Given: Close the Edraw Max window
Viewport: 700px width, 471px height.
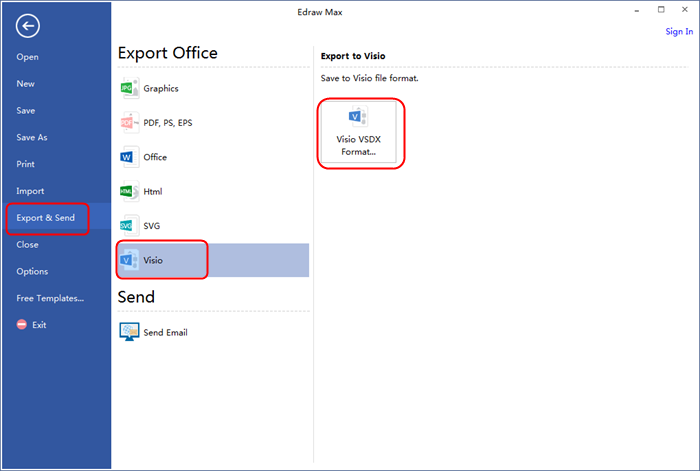Looking at the screenshot, I should coord(685,9).
